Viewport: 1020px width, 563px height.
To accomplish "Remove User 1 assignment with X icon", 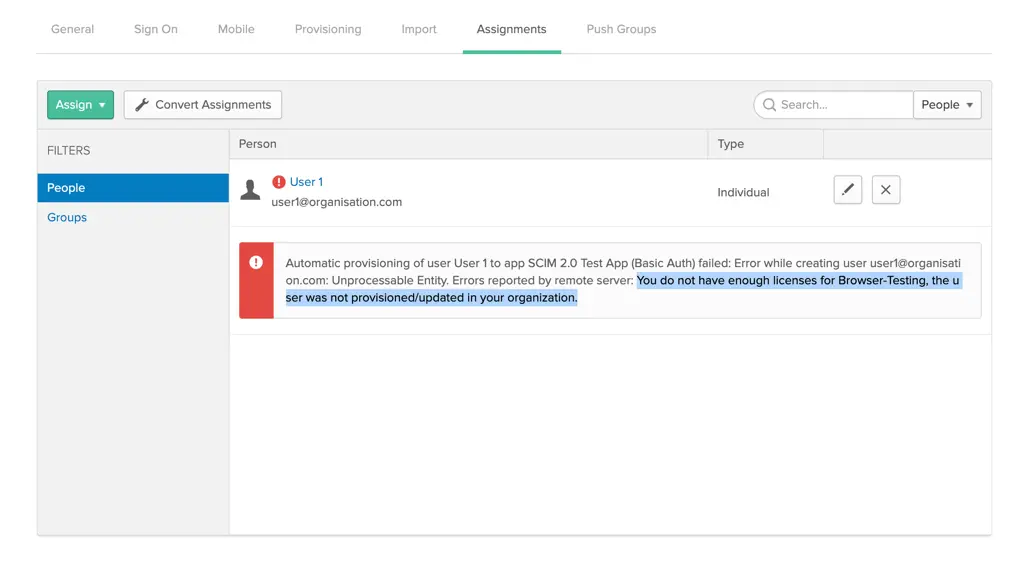I will pyautogui.click(x=885, y=190).
